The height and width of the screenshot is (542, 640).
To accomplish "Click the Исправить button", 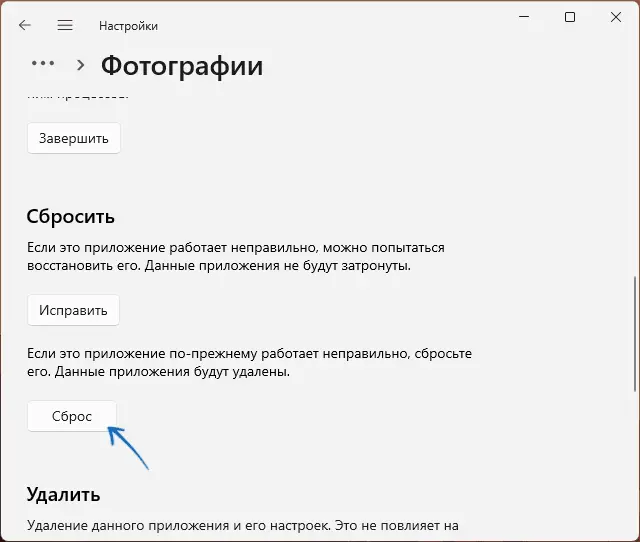I will click(x=73, y=310).
